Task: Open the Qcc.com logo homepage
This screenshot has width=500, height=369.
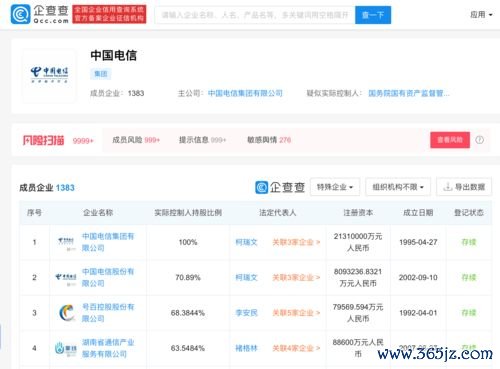Action: 40,14
